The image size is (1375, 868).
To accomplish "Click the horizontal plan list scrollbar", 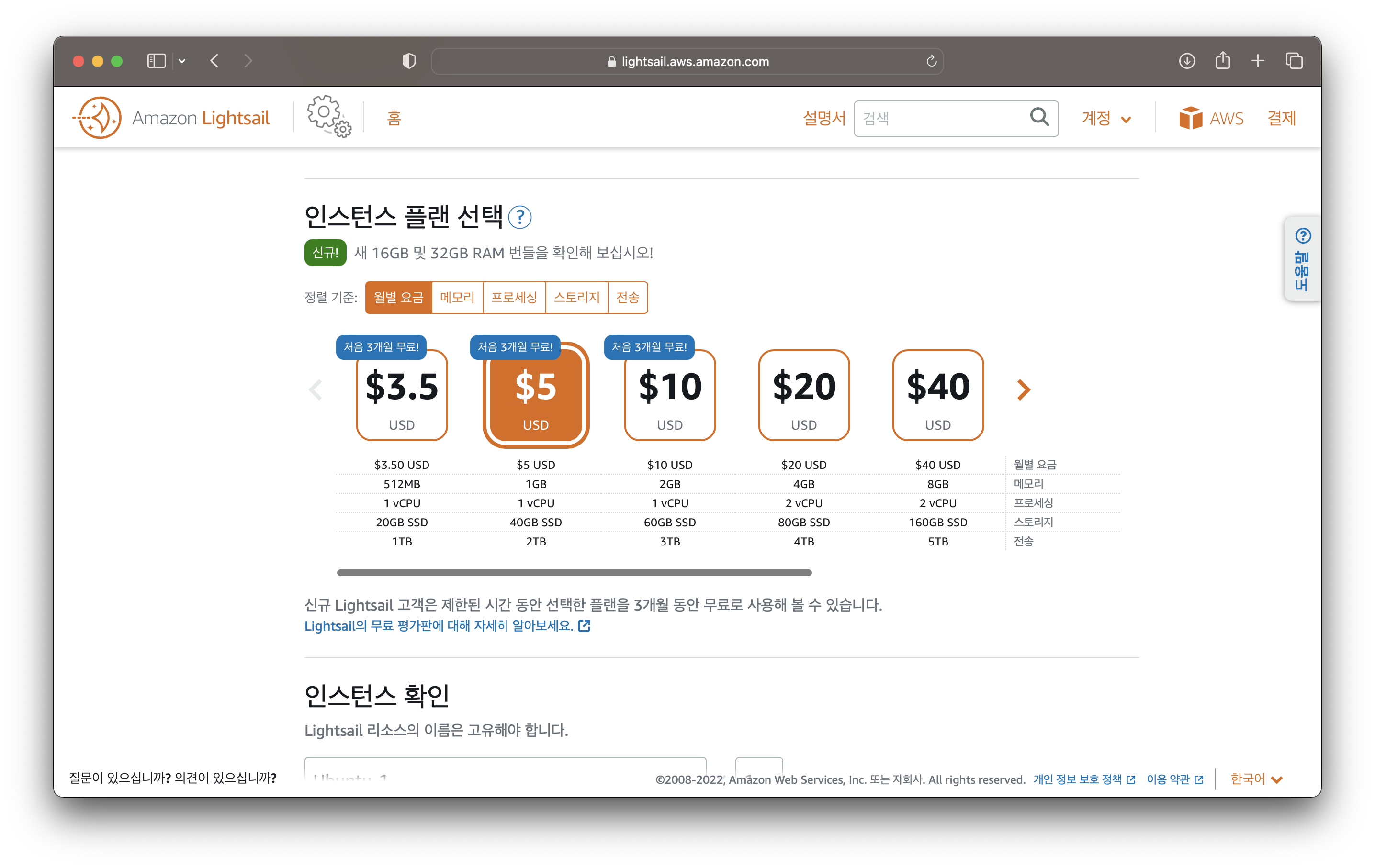I will coord(574,572).
